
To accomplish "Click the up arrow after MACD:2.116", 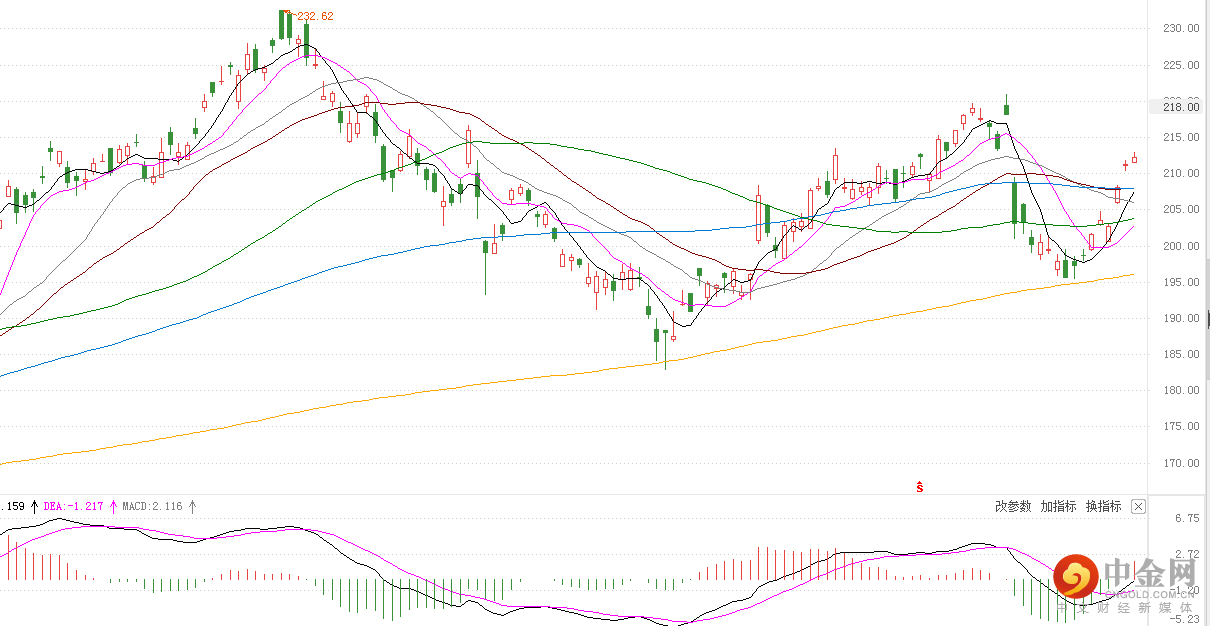I will pyautogui.click(x=192, y=507).
